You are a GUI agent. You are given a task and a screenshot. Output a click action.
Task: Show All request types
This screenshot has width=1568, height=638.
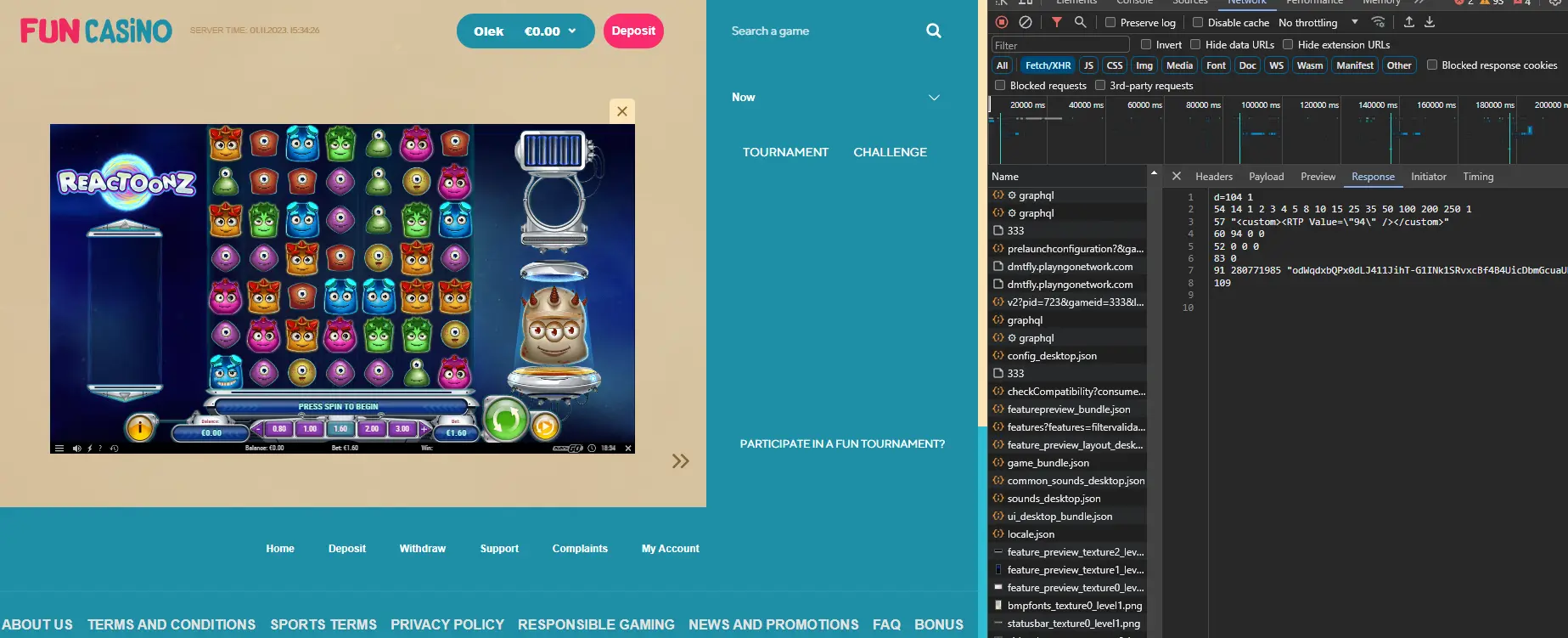coord(1002,65)
